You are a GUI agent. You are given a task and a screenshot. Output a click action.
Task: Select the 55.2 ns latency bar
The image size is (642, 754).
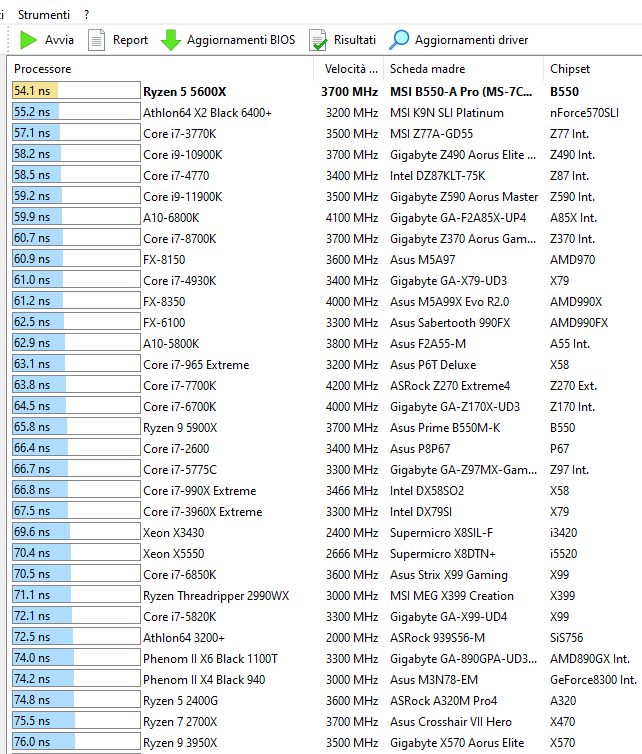point(76,112)
